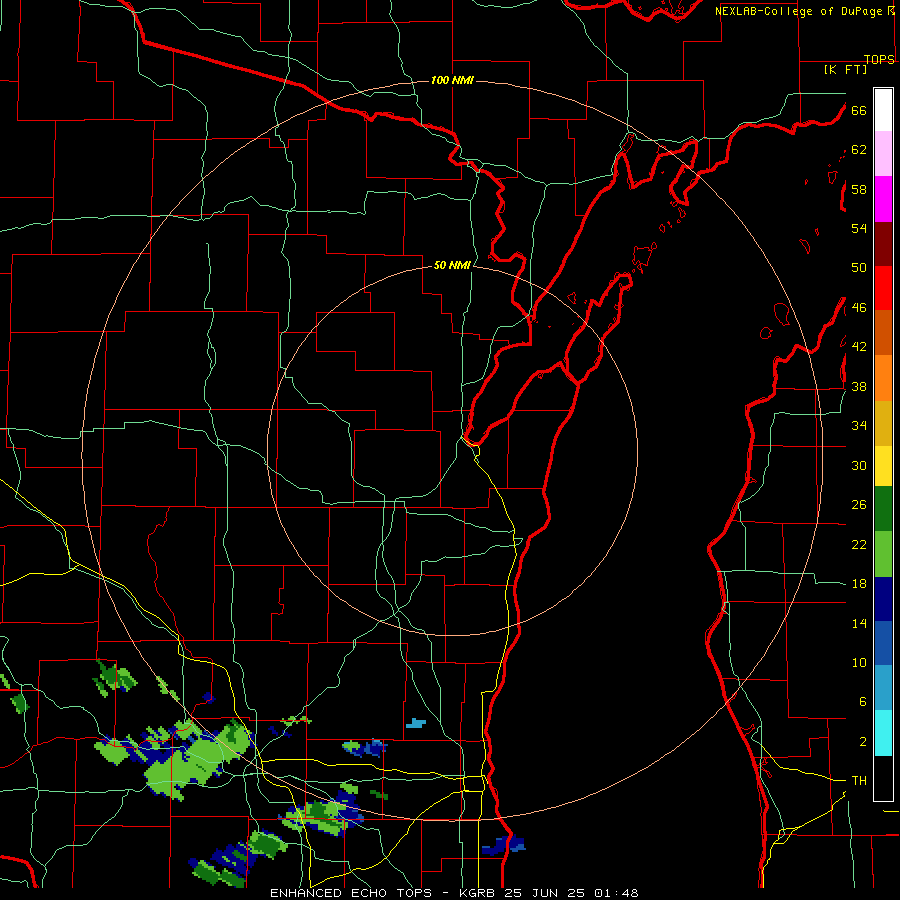Select the dark green legend swatch

(883, 509)
